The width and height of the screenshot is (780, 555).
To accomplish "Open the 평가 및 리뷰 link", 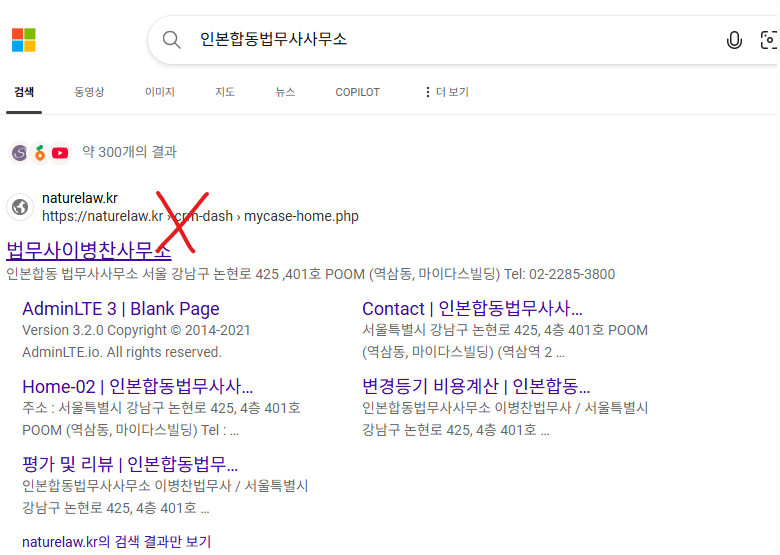I will (130, 464).
